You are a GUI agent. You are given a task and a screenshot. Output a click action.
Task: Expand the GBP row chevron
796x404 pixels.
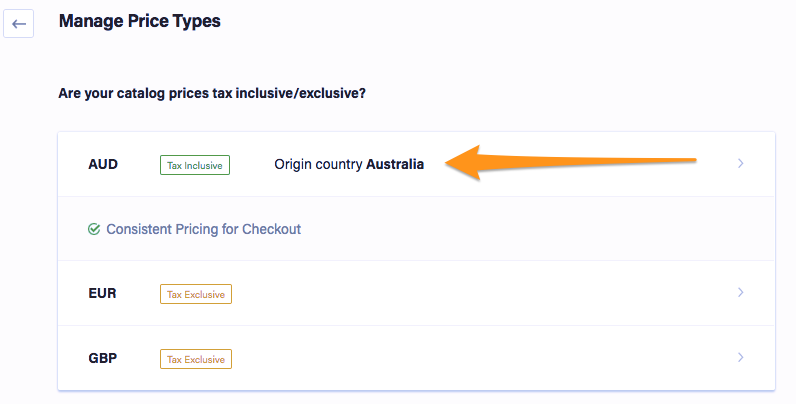click(740, 357)
